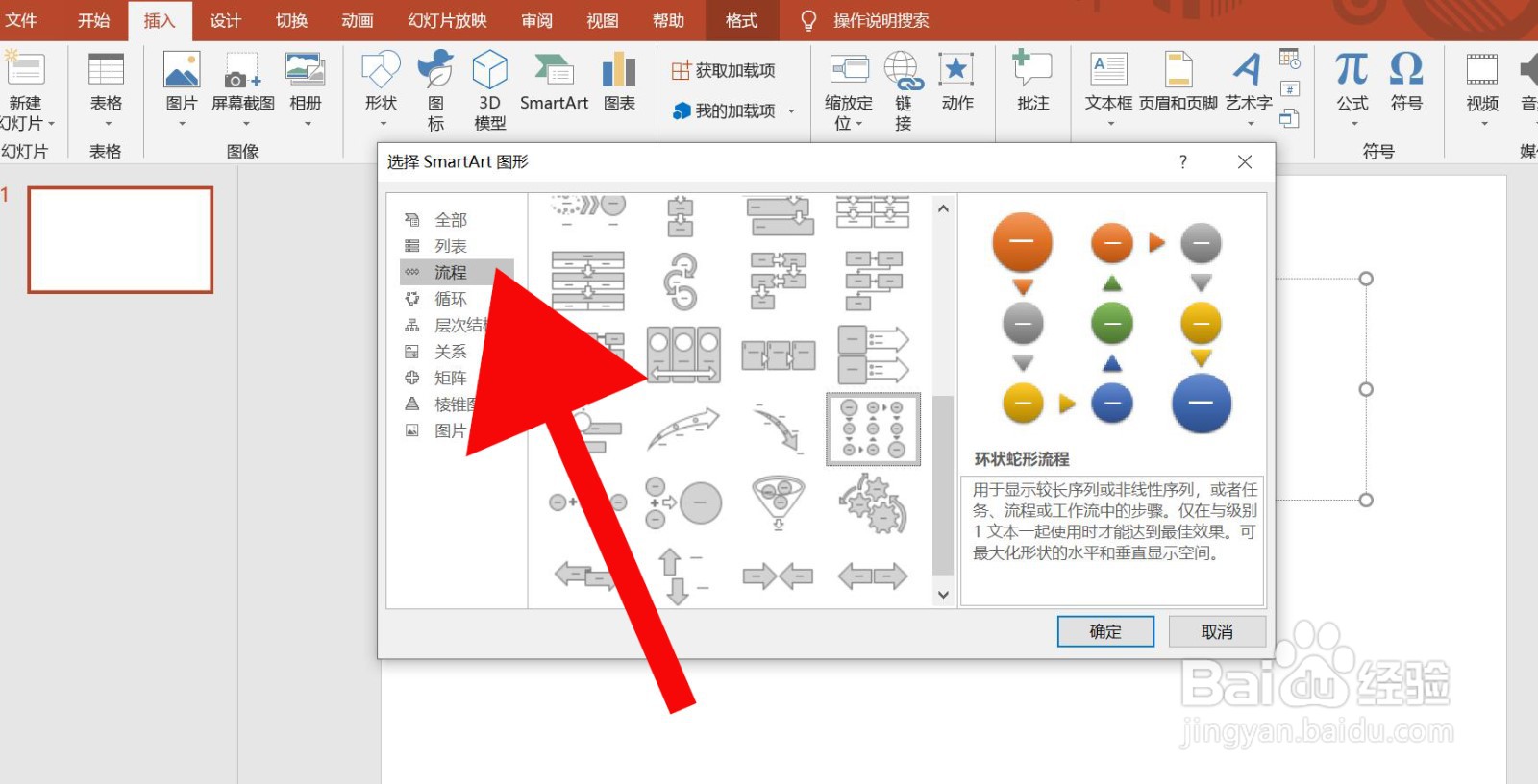Open the Table (表格) dropdown arrow
This screenshot has width=1538, height=784.
(x=108, y=124)
